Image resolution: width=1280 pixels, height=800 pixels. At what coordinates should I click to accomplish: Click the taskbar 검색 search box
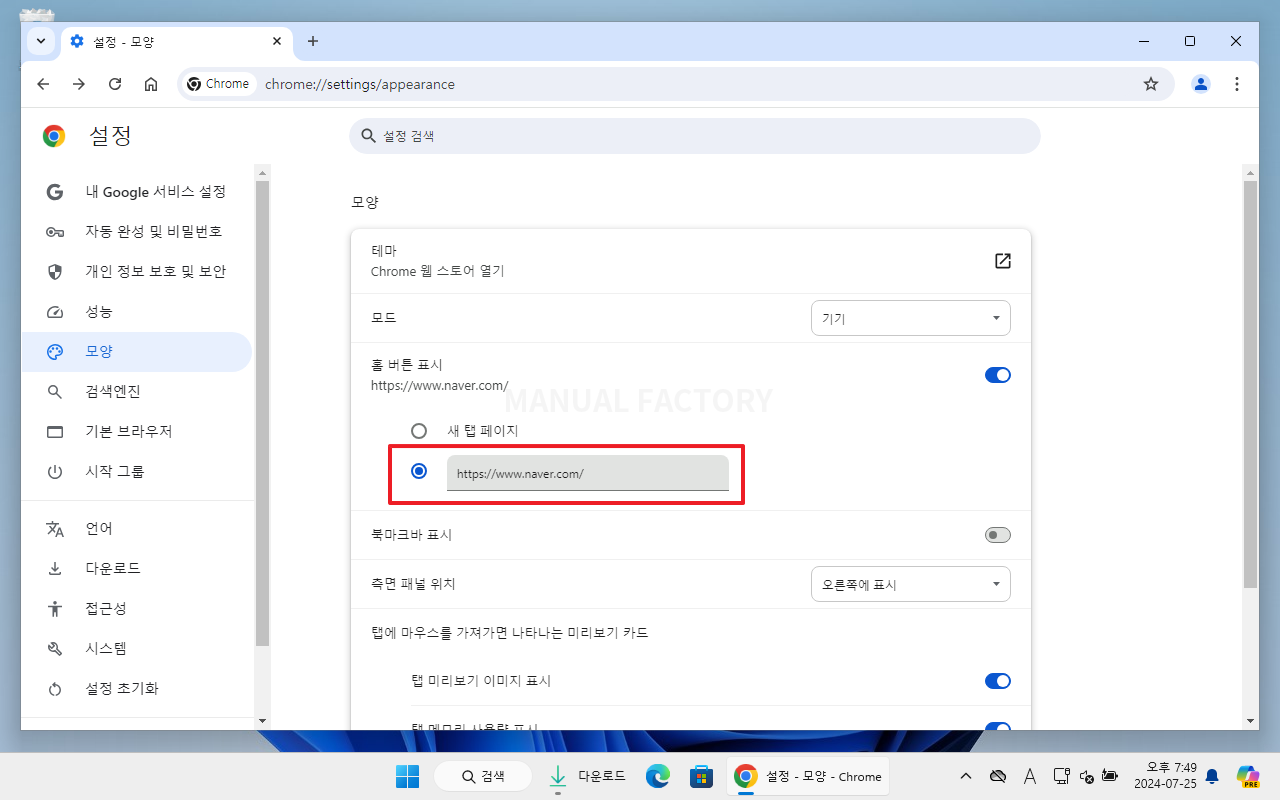coord(483,776)
